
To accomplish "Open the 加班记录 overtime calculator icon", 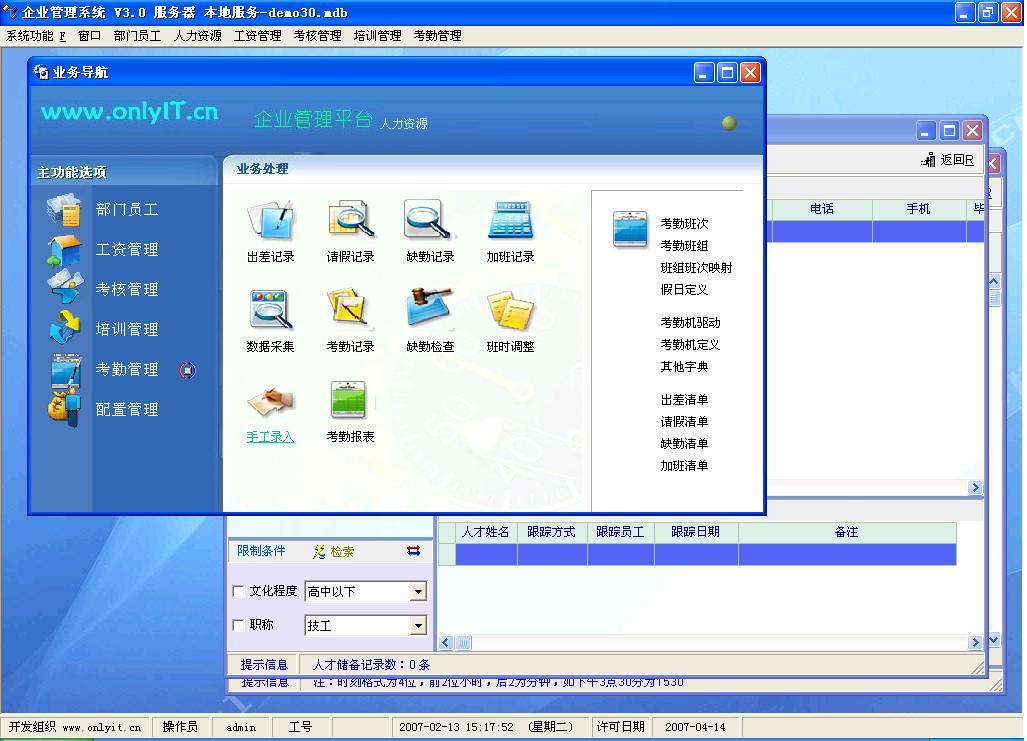I will tap(510, 221).
